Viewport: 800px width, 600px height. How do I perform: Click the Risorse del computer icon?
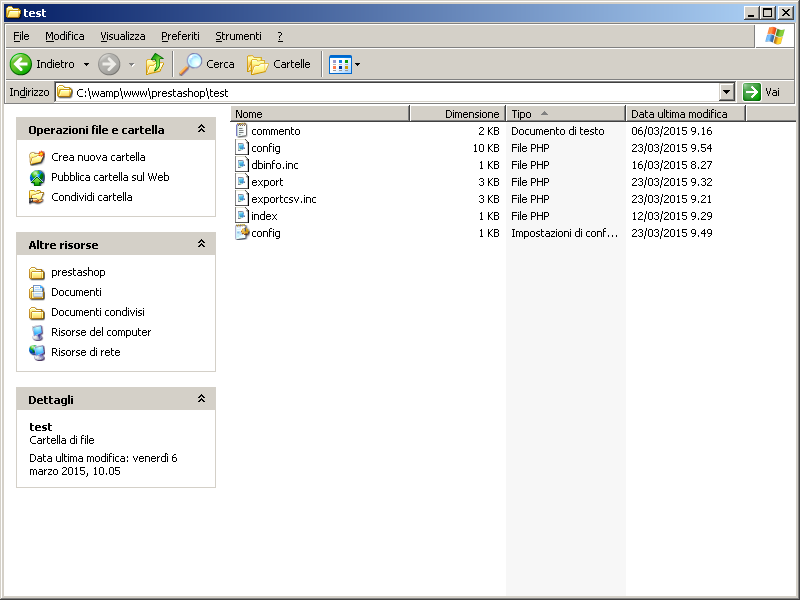pos(37,332)
